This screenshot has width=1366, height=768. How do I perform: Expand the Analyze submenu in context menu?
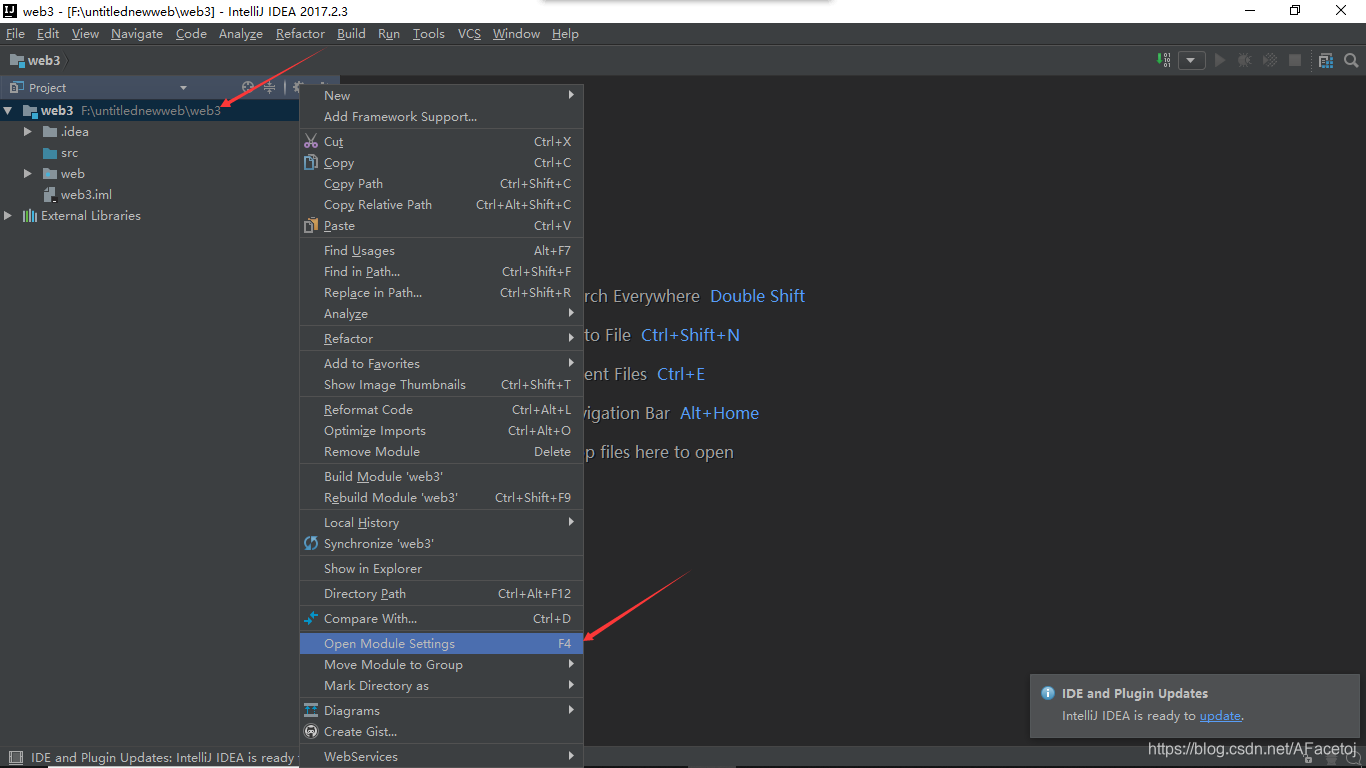point(441,314)
